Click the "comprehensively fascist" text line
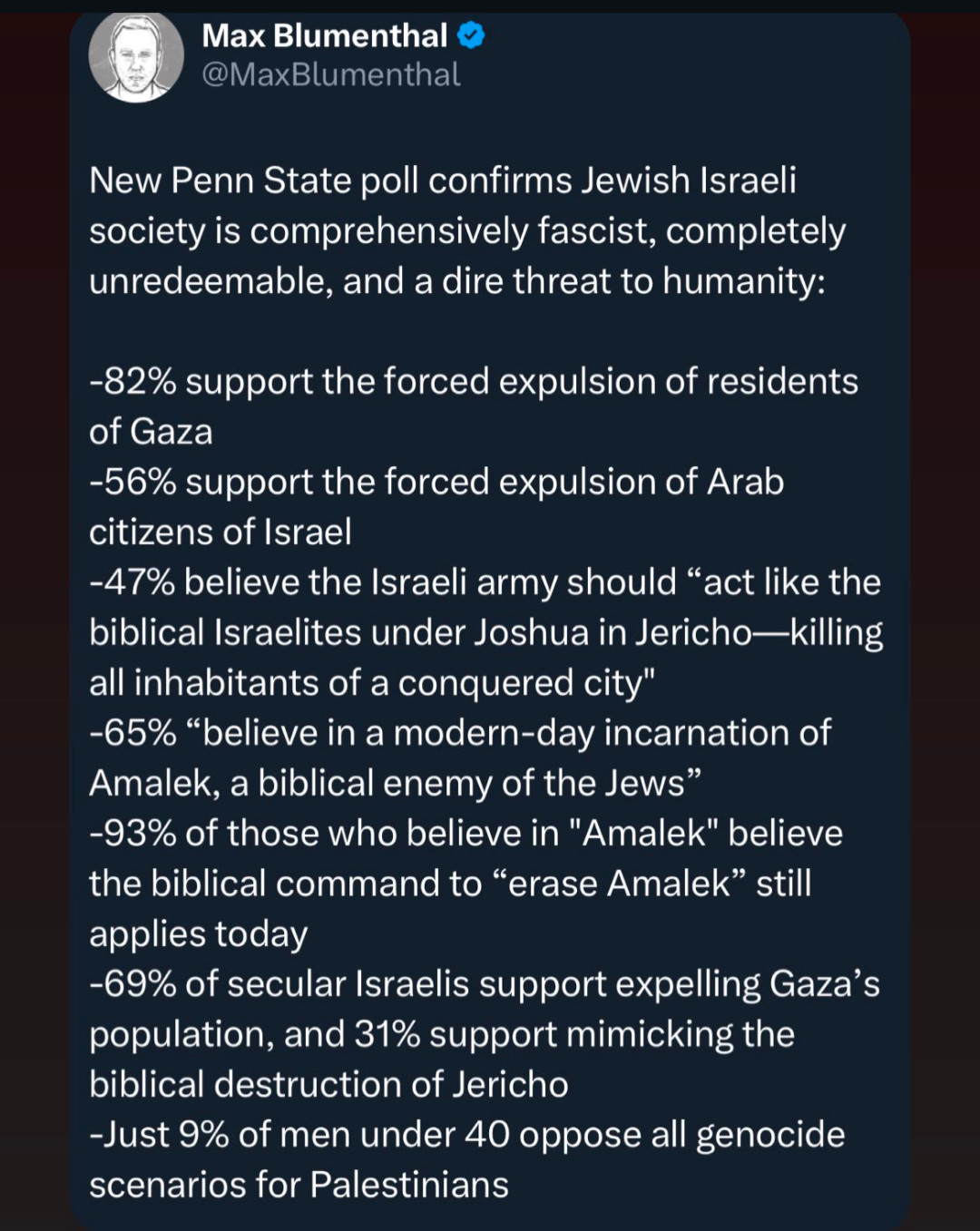 click(x=467, y=231)
